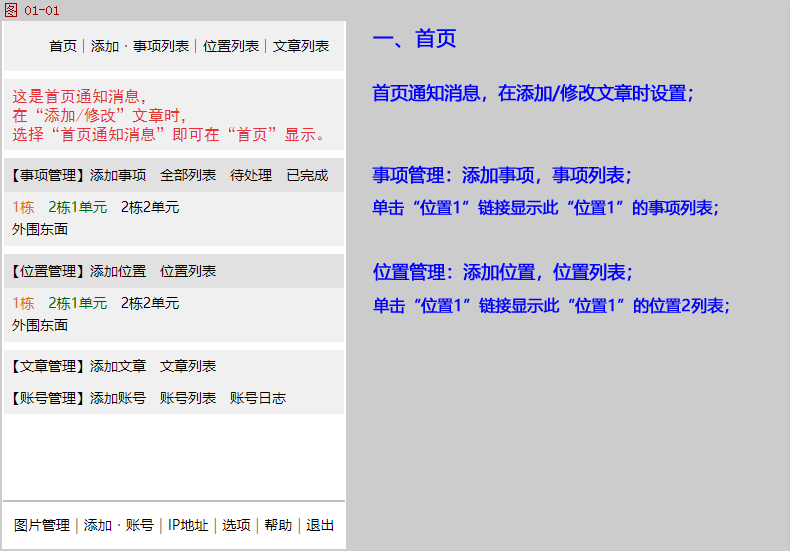
Task: Select 2栋1单元 under the 位置管理 section
Action: (x=77, y=303)
